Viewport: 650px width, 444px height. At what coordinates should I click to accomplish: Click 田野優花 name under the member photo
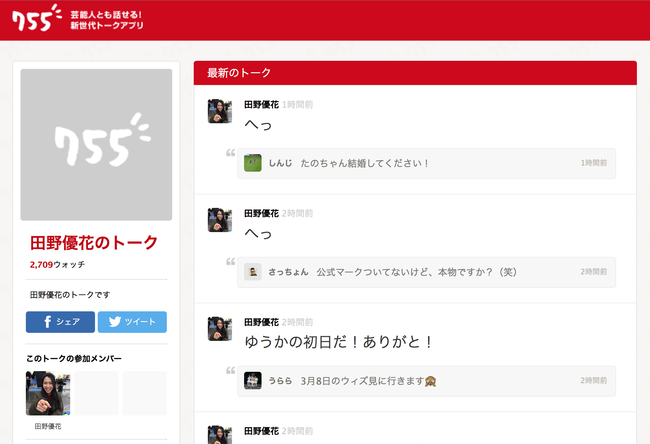48,426
